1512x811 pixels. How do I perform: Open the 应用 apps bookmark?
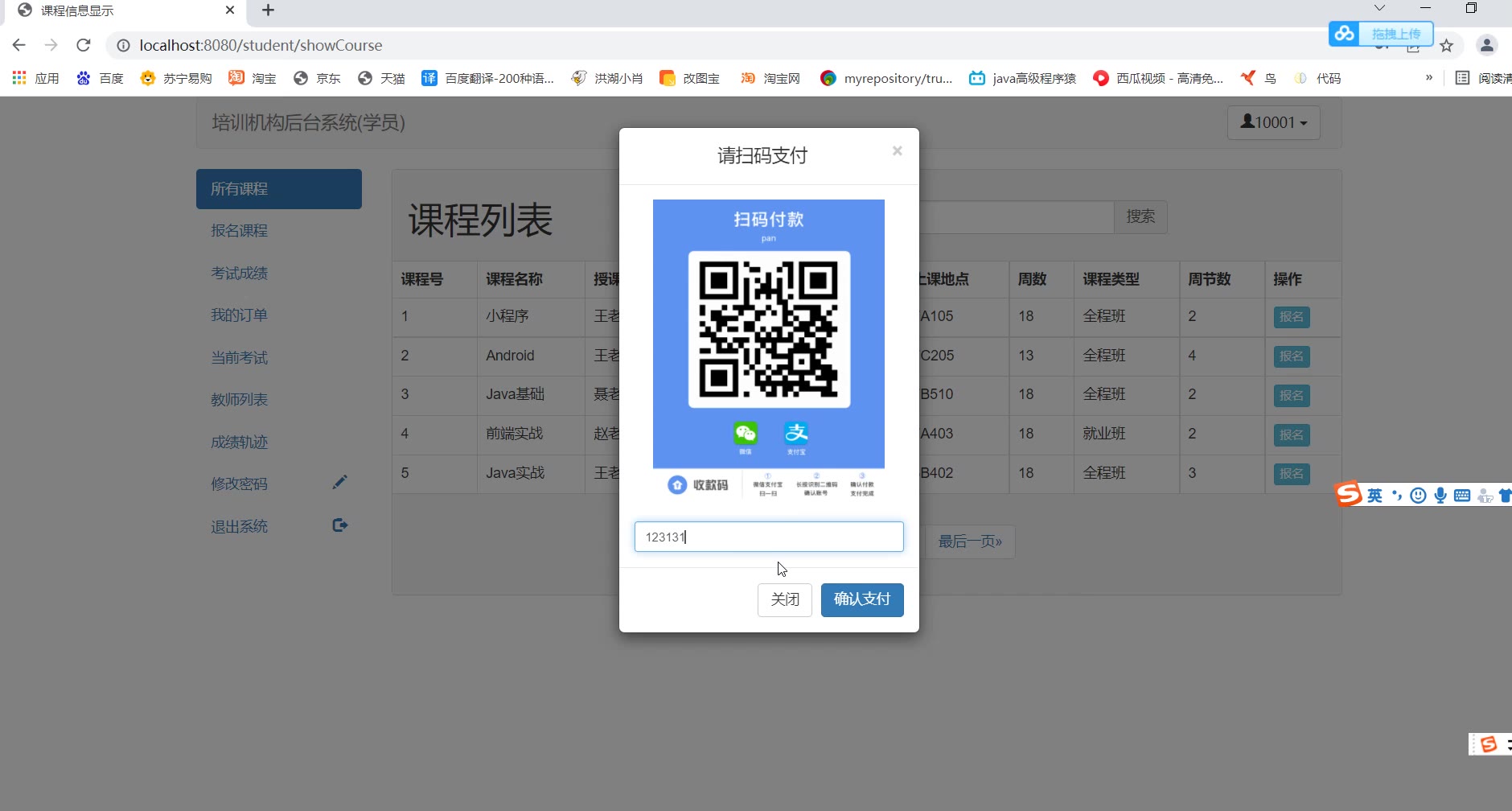(x=36, y=78)
